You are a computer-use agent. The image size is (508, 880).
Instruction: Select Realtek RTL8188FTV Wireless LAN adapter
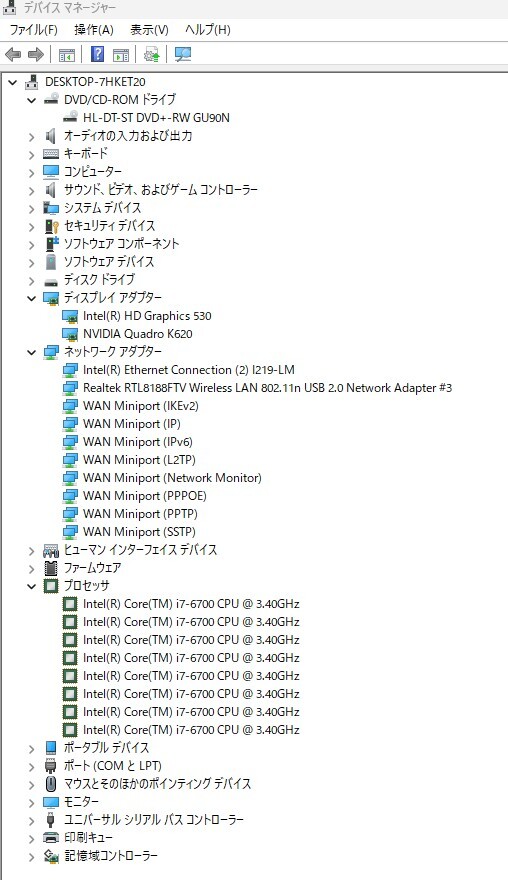tap(267, 388)
